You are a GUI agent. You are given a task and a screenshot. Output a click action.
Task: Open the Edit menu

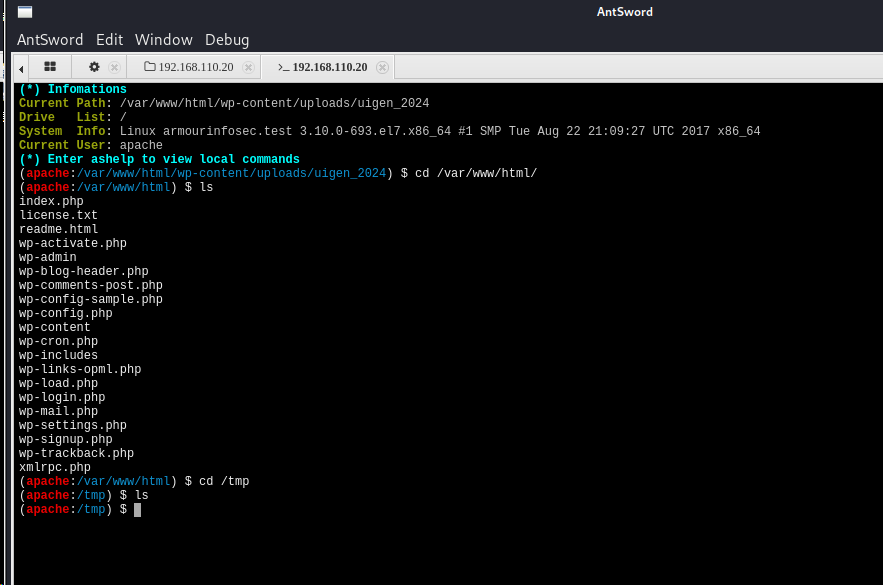point(109,40)
